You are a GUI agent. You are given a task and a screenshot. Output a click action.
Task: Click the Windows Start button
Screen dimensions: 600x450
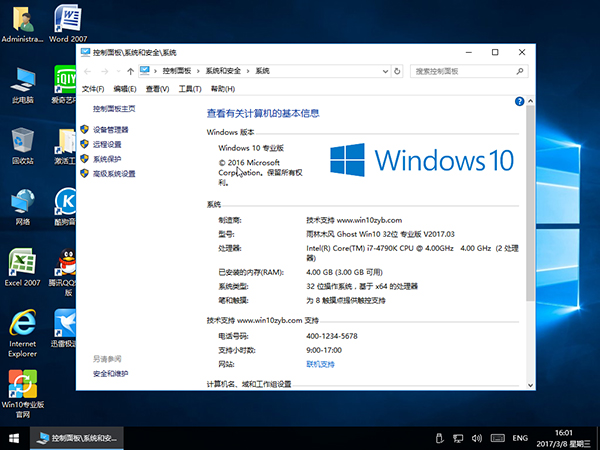[14, 438]
